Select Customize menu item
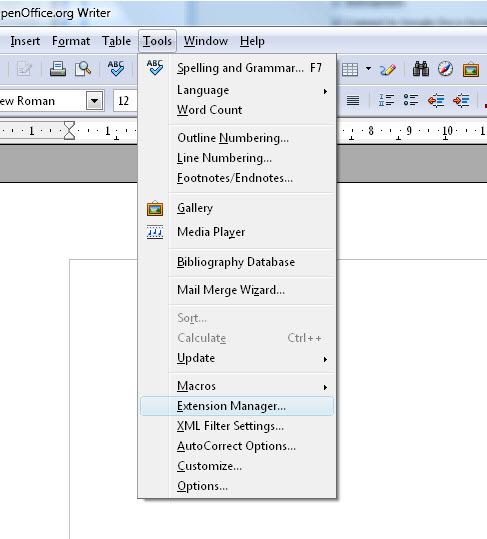Viewport: 487px width, 539px height. [x=237, y=466]
